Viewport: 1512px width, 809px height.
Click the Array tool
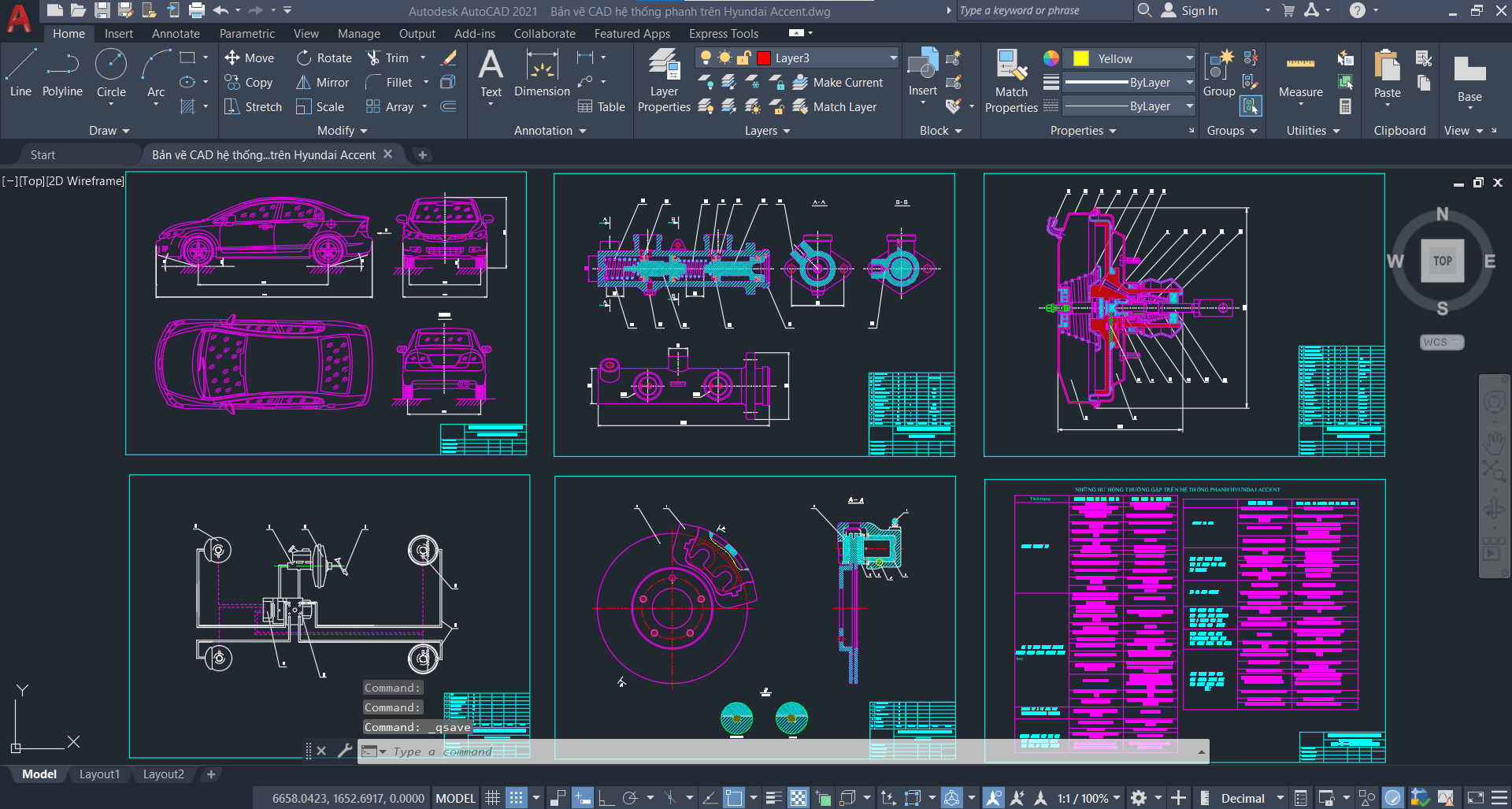point(389,106)
